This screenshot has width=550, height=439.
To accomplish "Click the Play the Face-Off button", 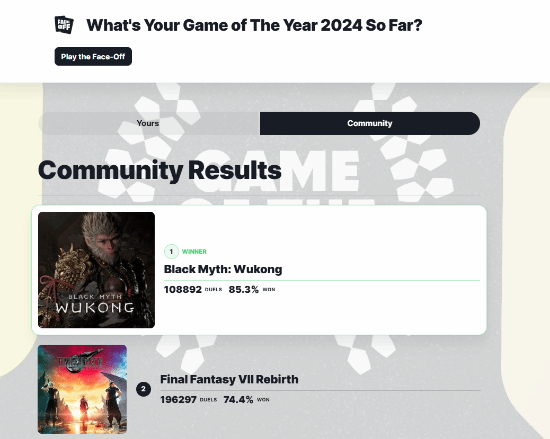I will [x=93, y=56].
